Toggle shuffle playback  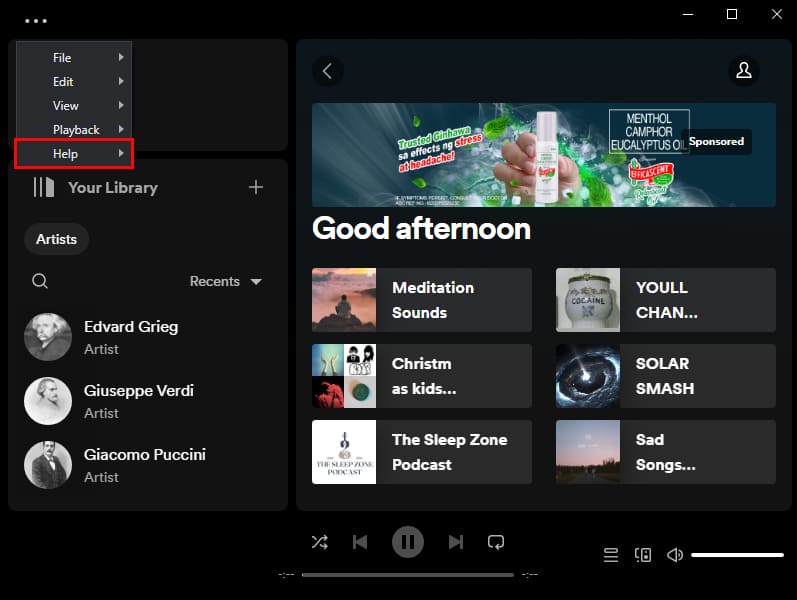point(320,542)
